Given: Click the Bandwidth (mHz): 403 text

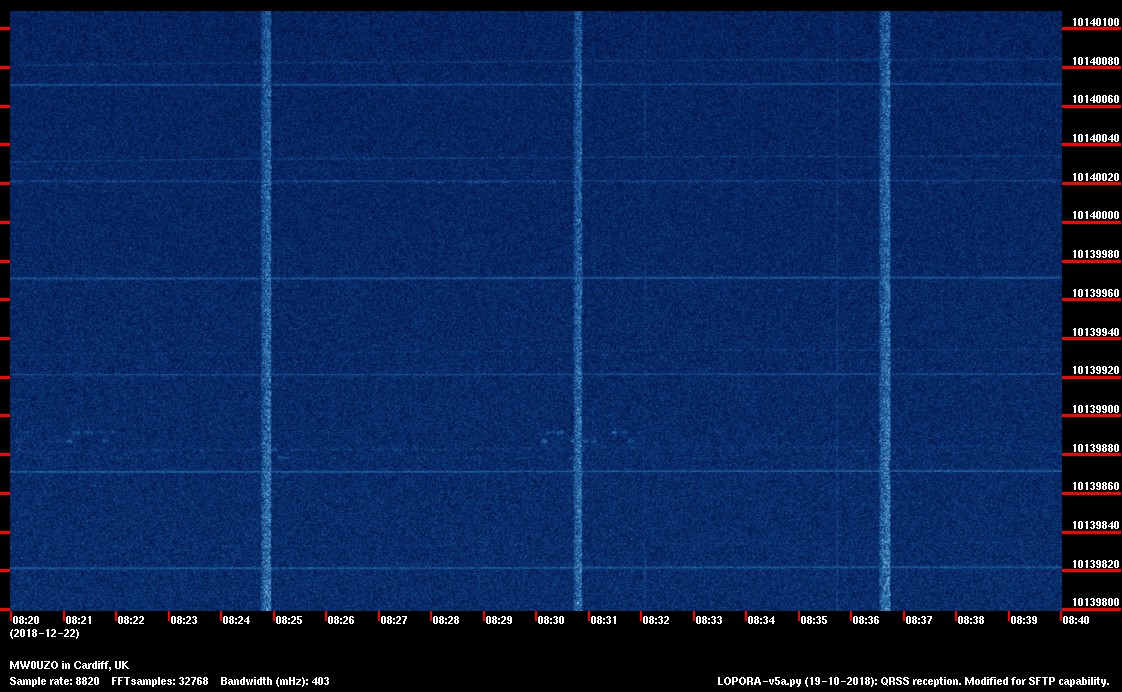Looking at the screenshot, I should click(274, 681).
